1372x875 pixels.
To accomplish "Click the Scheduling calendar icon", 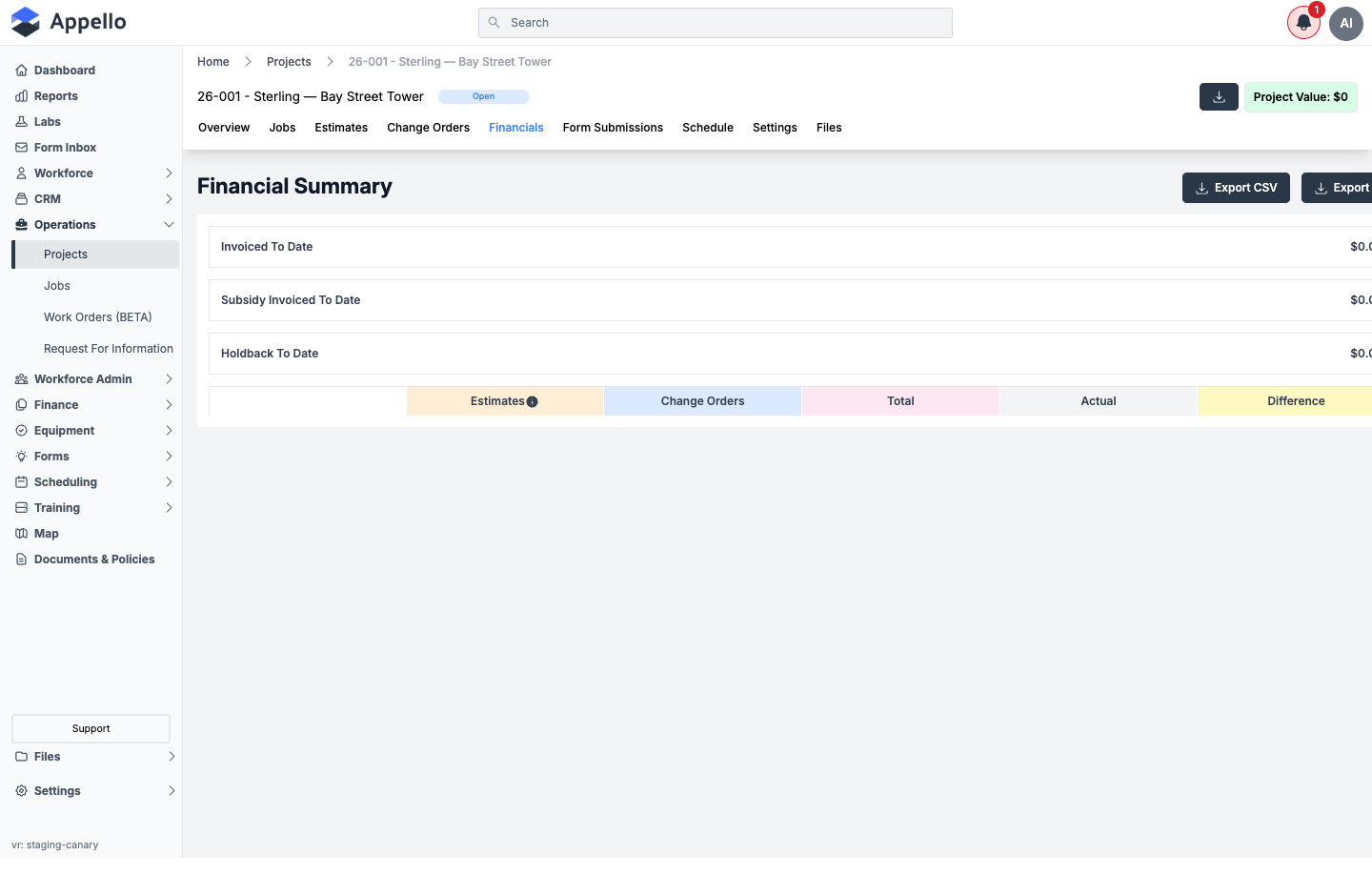I will point(21,482).
